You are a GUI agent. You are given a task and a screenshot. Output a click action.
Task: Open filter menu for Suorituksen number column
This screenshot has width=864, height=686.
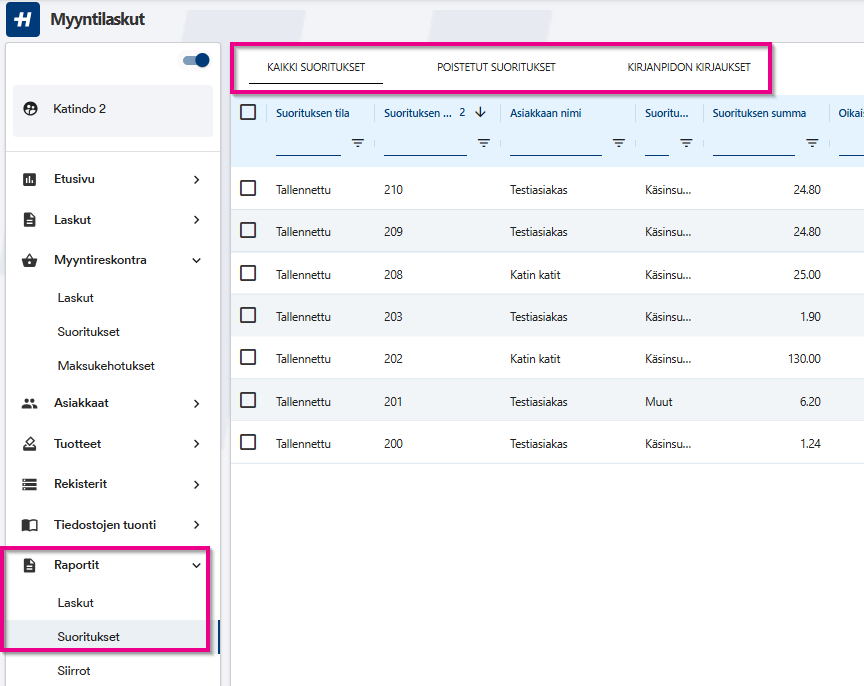[x=484, y=143]
